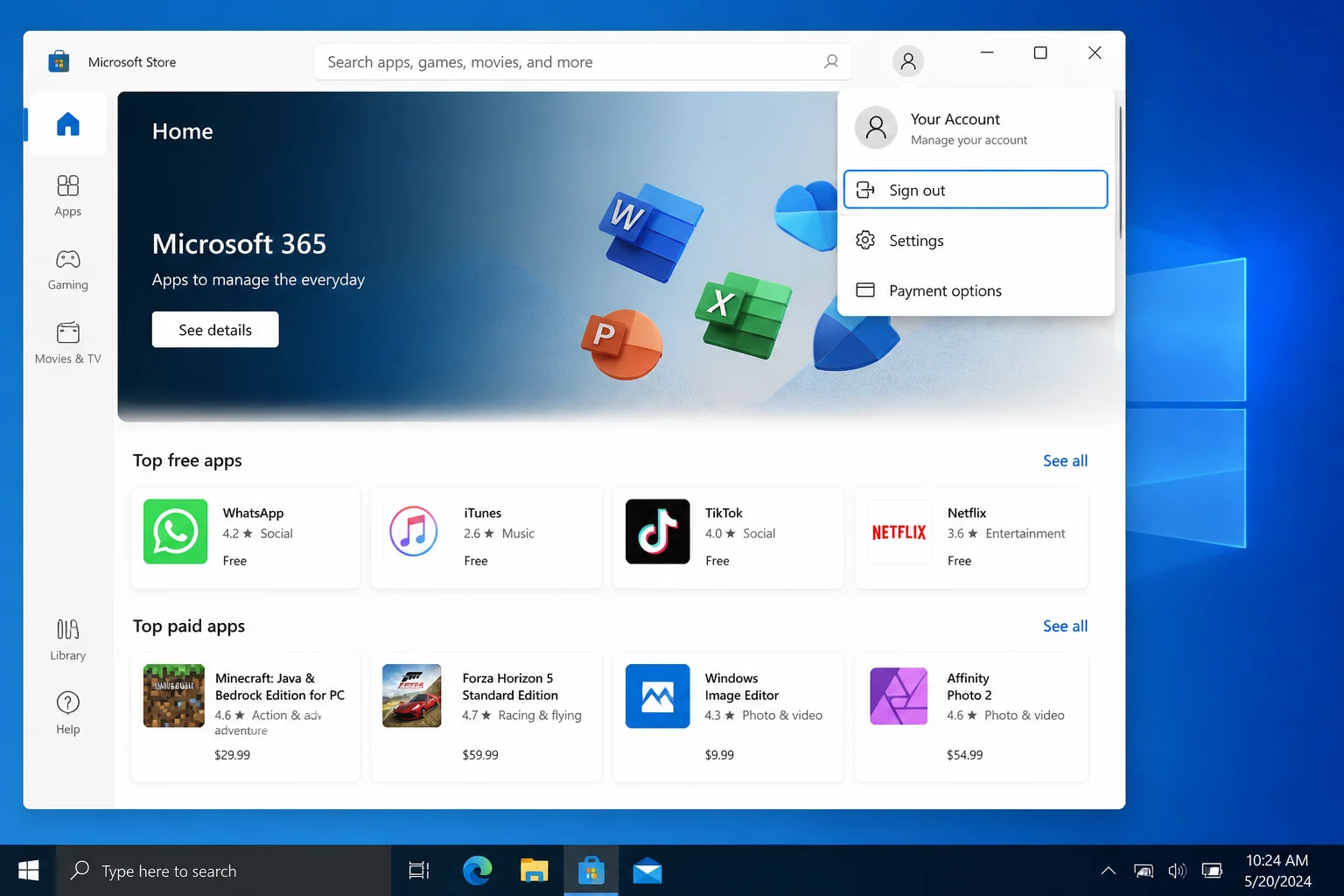Click the $59.99 Forza price

pyautogui.click(x=480, y=754)
